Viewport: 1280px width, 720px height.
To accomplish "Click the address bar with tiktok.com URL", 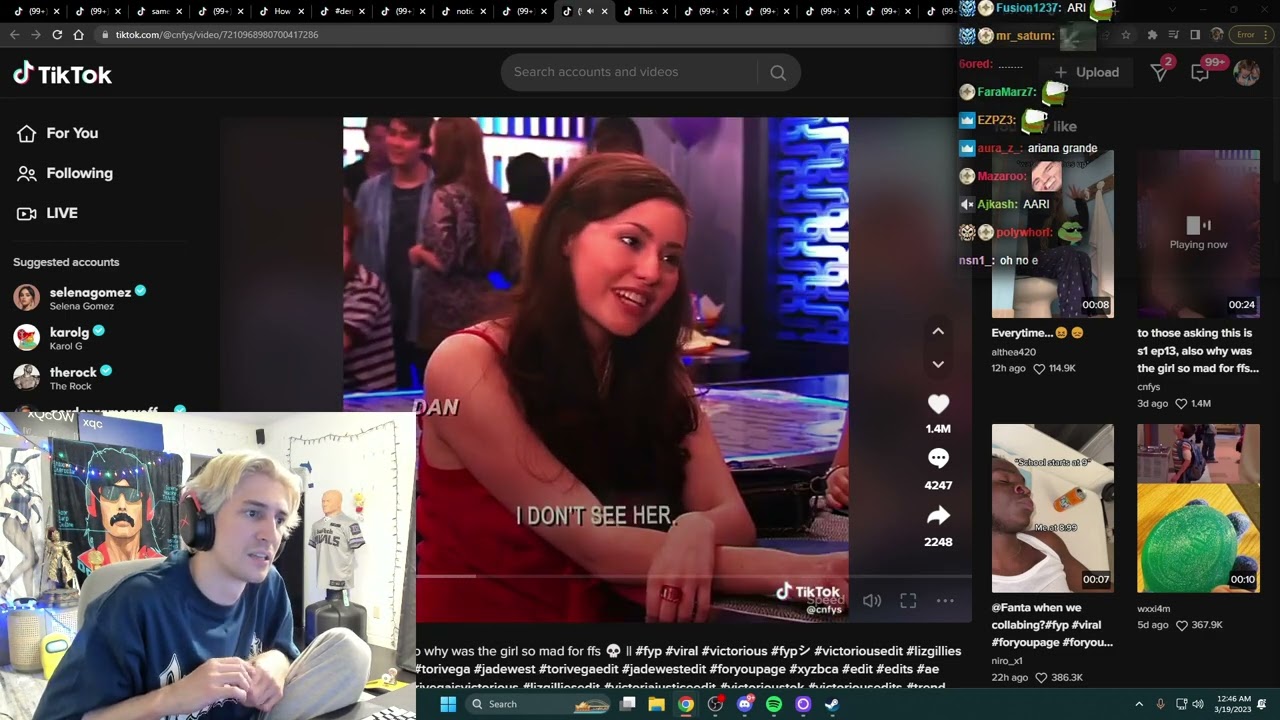I will (x=520, y=34).
